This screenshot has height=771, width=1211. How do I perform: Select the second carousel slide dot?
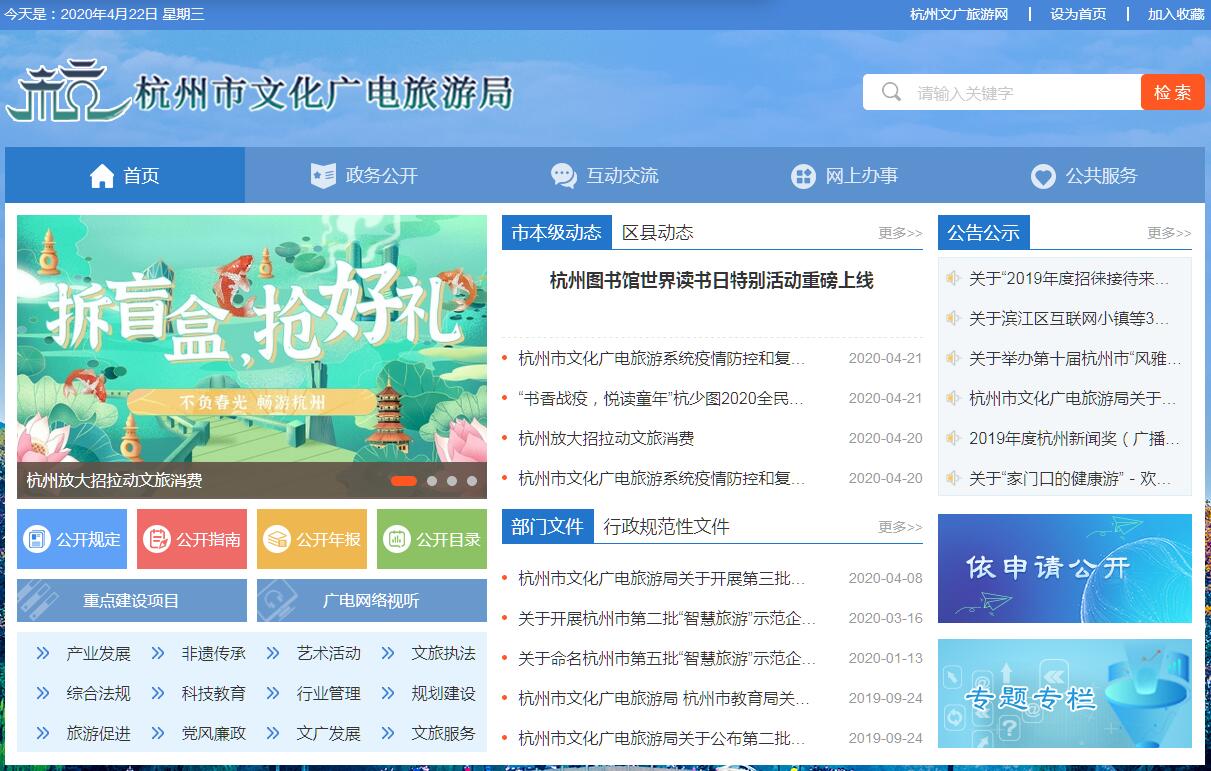432,481
